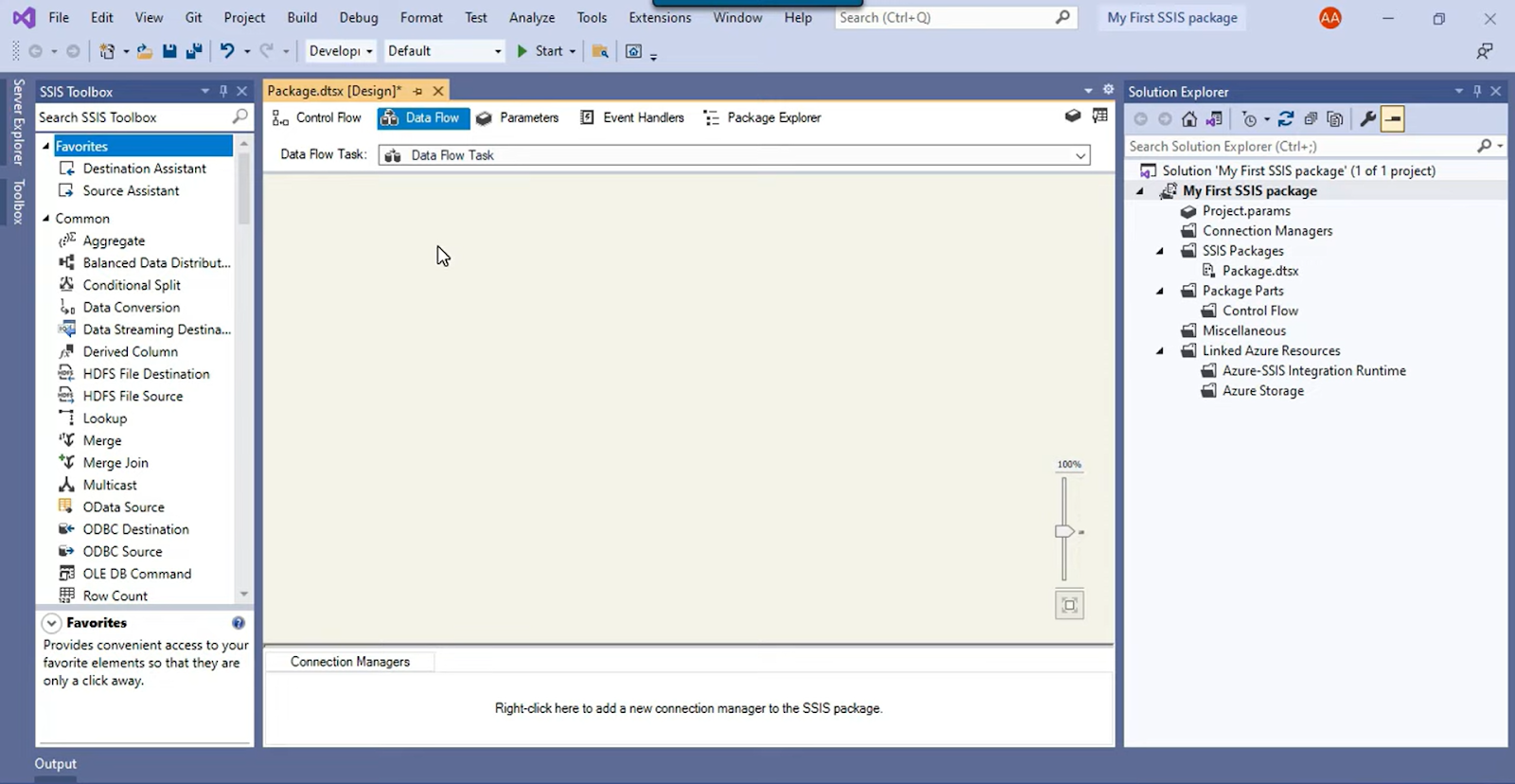The height and width of the screenshot is (784, 1515).
Task: Collapse the Linked Azure Resources node
Action: click(x=1160, y=351)
